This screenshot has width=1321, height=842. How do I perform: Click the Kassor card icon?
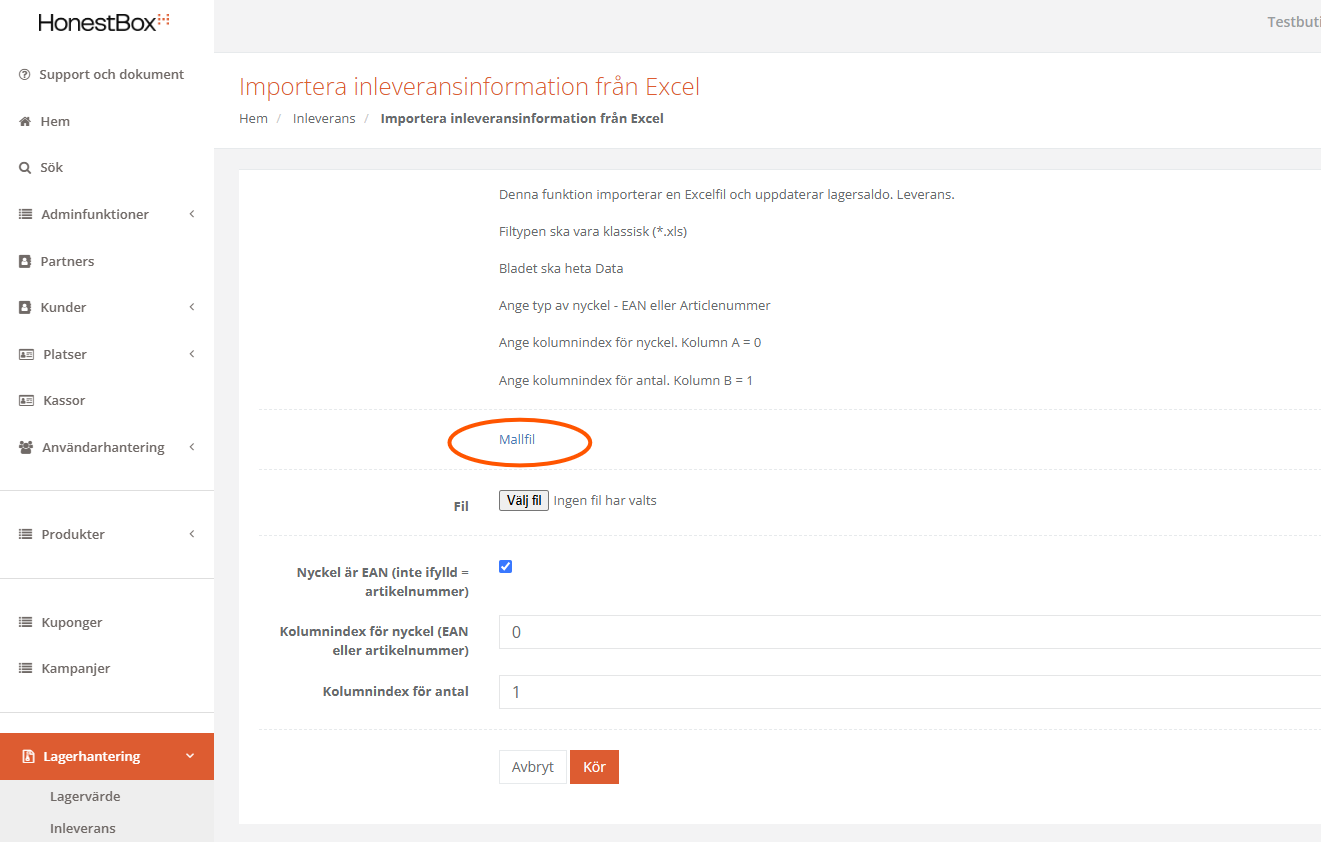(x=26, y=401)
